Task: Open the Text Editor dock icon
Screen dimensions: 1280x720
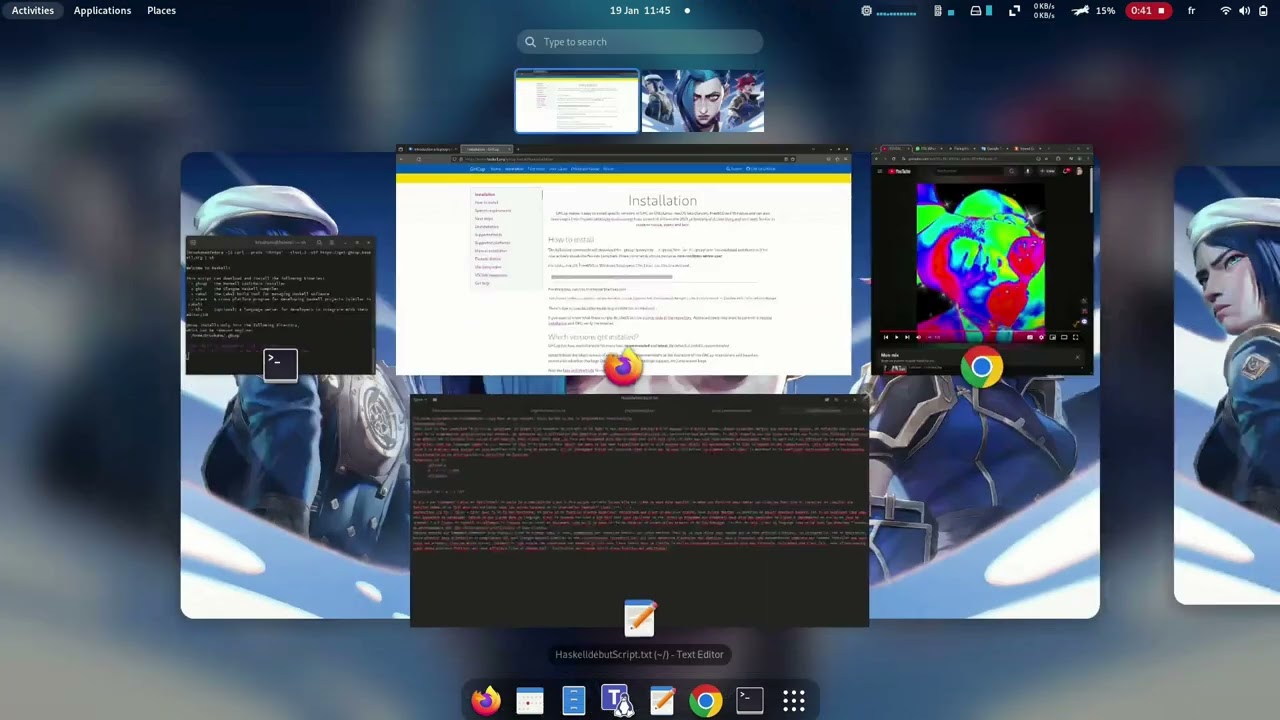Action: pos(662,701)
